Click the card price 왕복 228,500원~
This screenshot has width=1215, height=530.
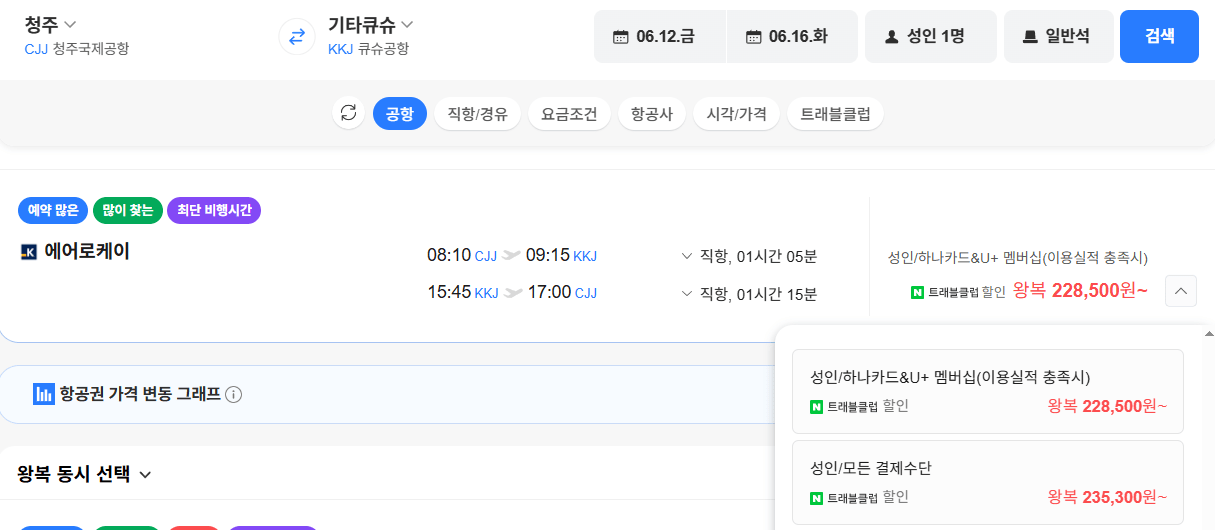click(1080, 291)
